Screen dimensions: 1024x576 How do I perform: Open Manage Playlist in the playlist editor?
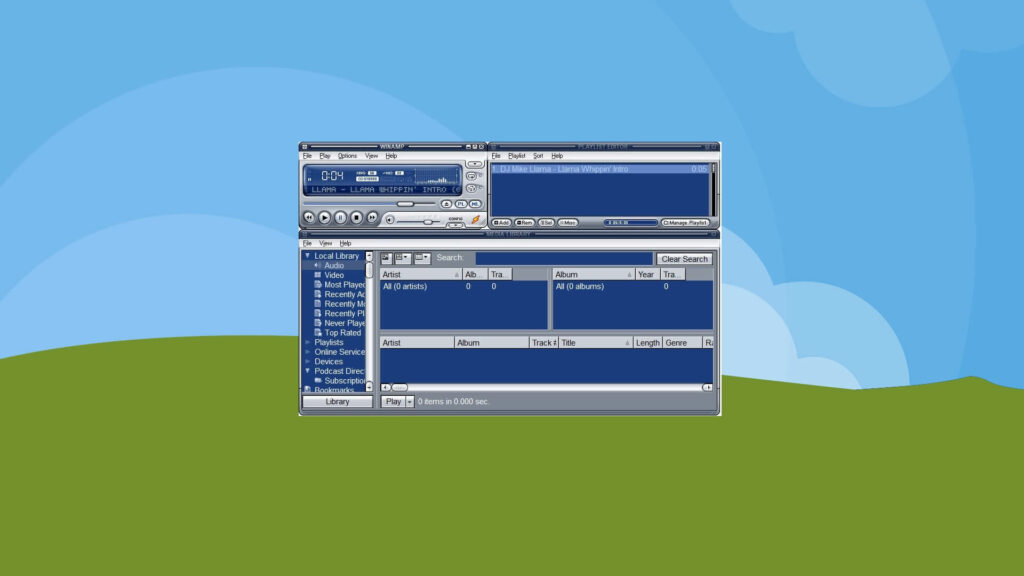tap(684, 222)
